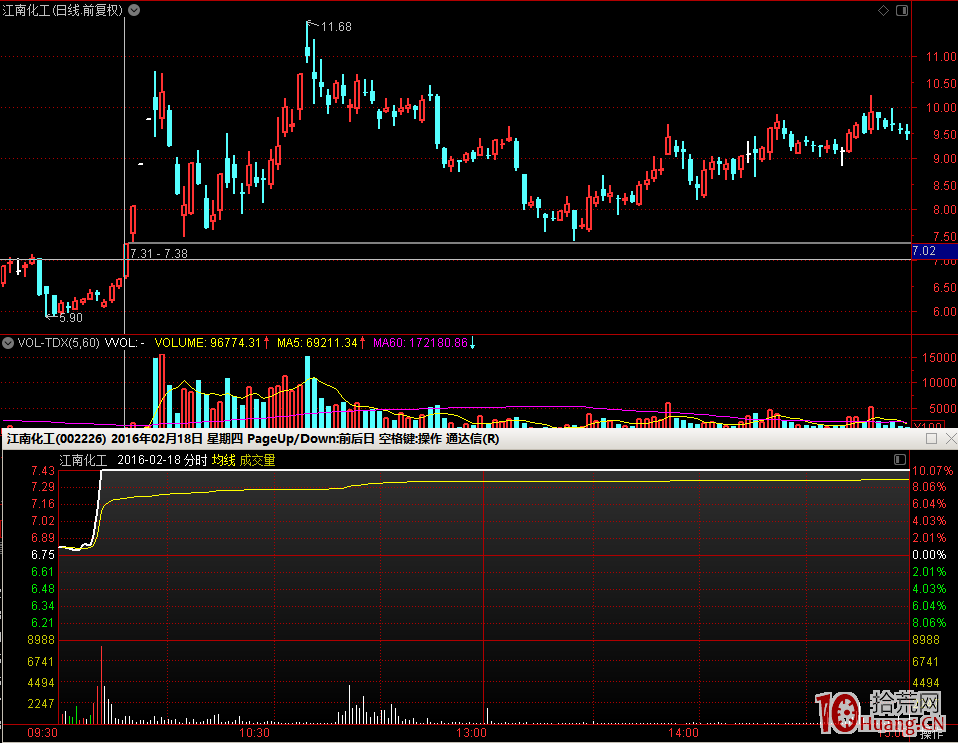Select the yellow 均线 legend label
This screenshot has height=743, width=958.
pyautogui.click(x=224, y=460)
